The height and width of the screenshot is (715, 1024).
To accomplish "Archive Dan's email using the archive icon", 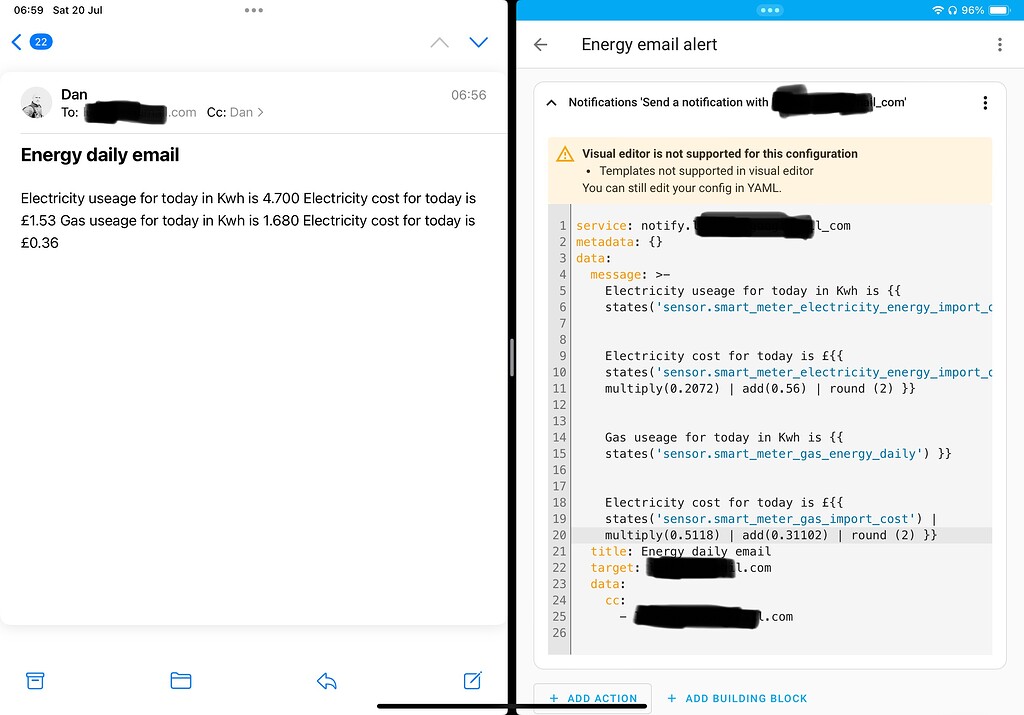I will [35, 681].
